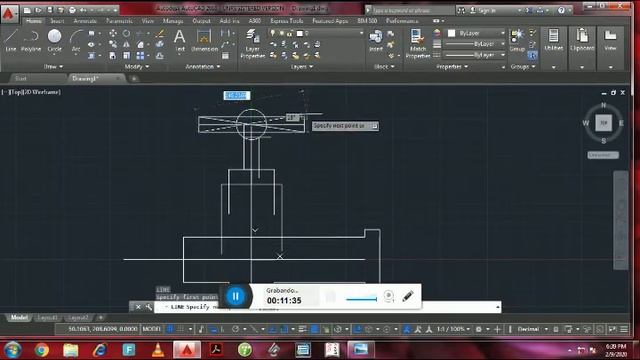Viewport: 640px width, 360px height.
Task: Click Match Properties tool
Action: point(418,43)
